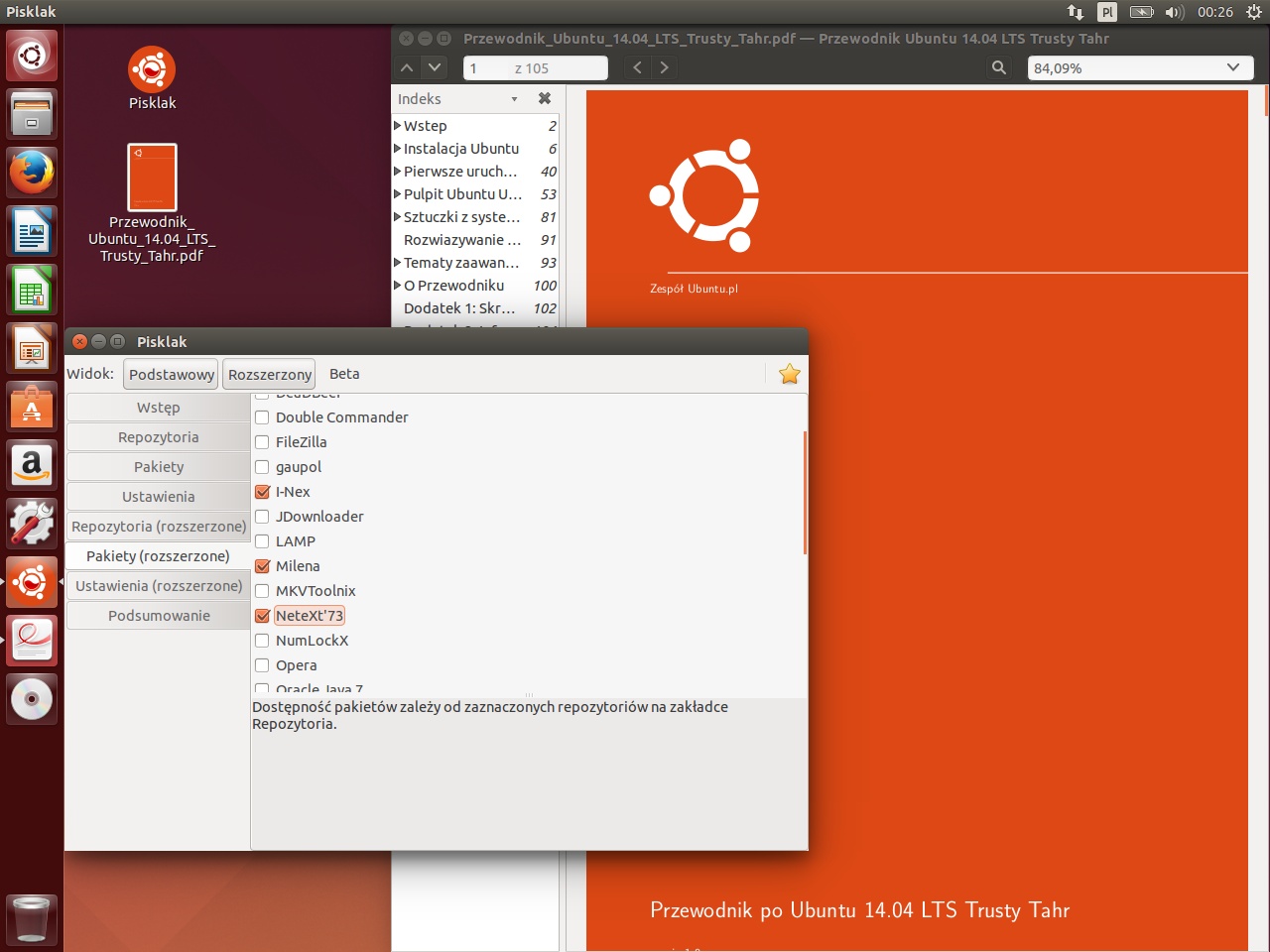The image size is (1270, 952).
Task: Switch to the Repozytoria tab
Action: click(x=158, y=437)
